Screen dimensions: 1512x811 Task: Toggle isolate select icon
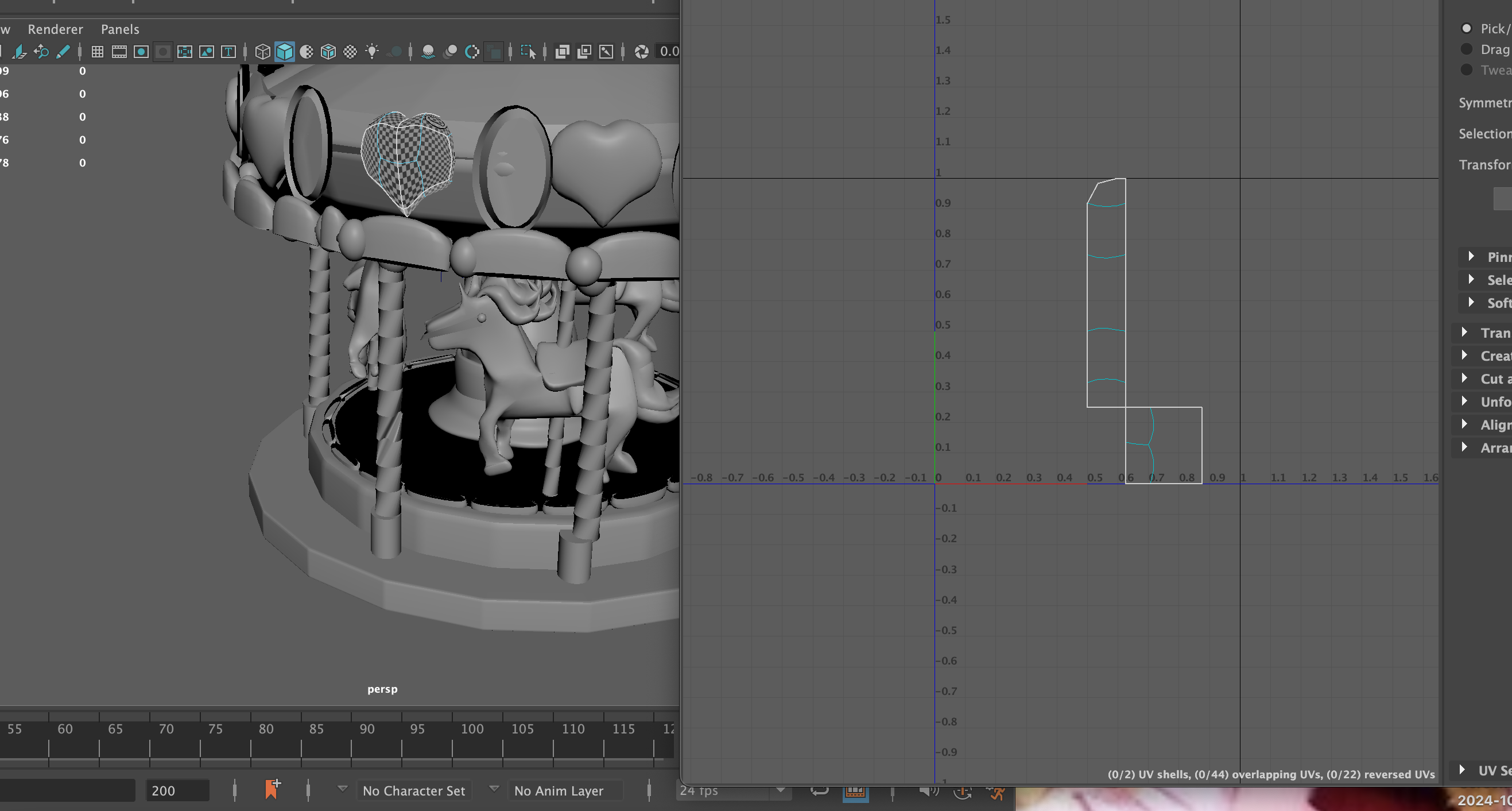click(528, 52)
